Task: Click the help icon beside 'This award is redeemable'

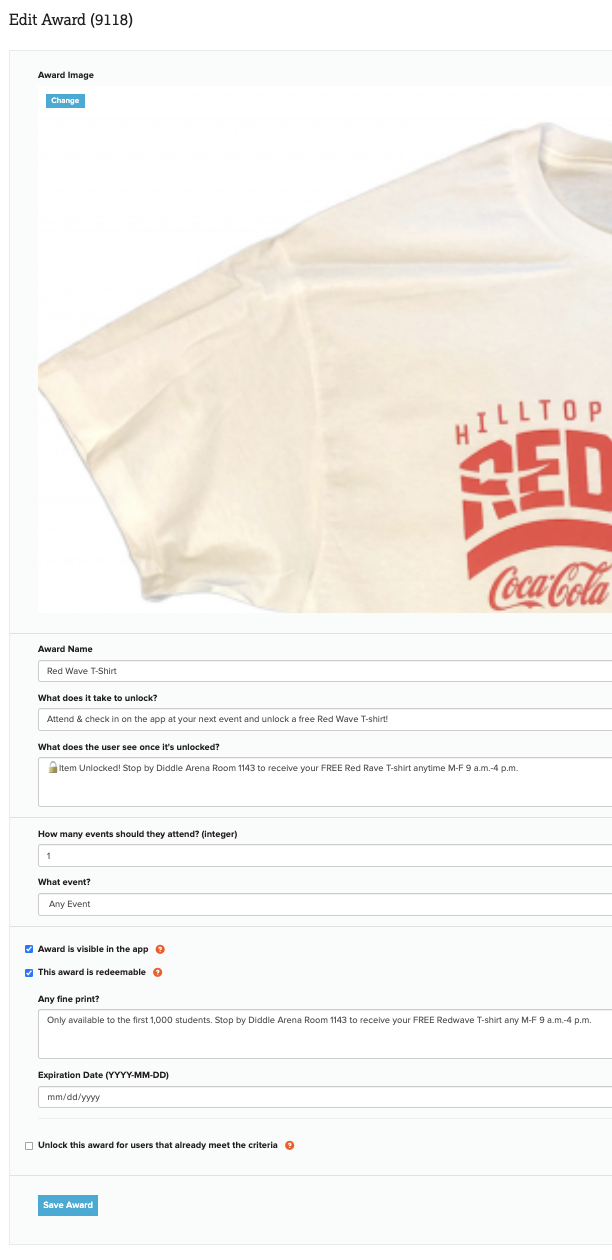Action: pos(157,973)
